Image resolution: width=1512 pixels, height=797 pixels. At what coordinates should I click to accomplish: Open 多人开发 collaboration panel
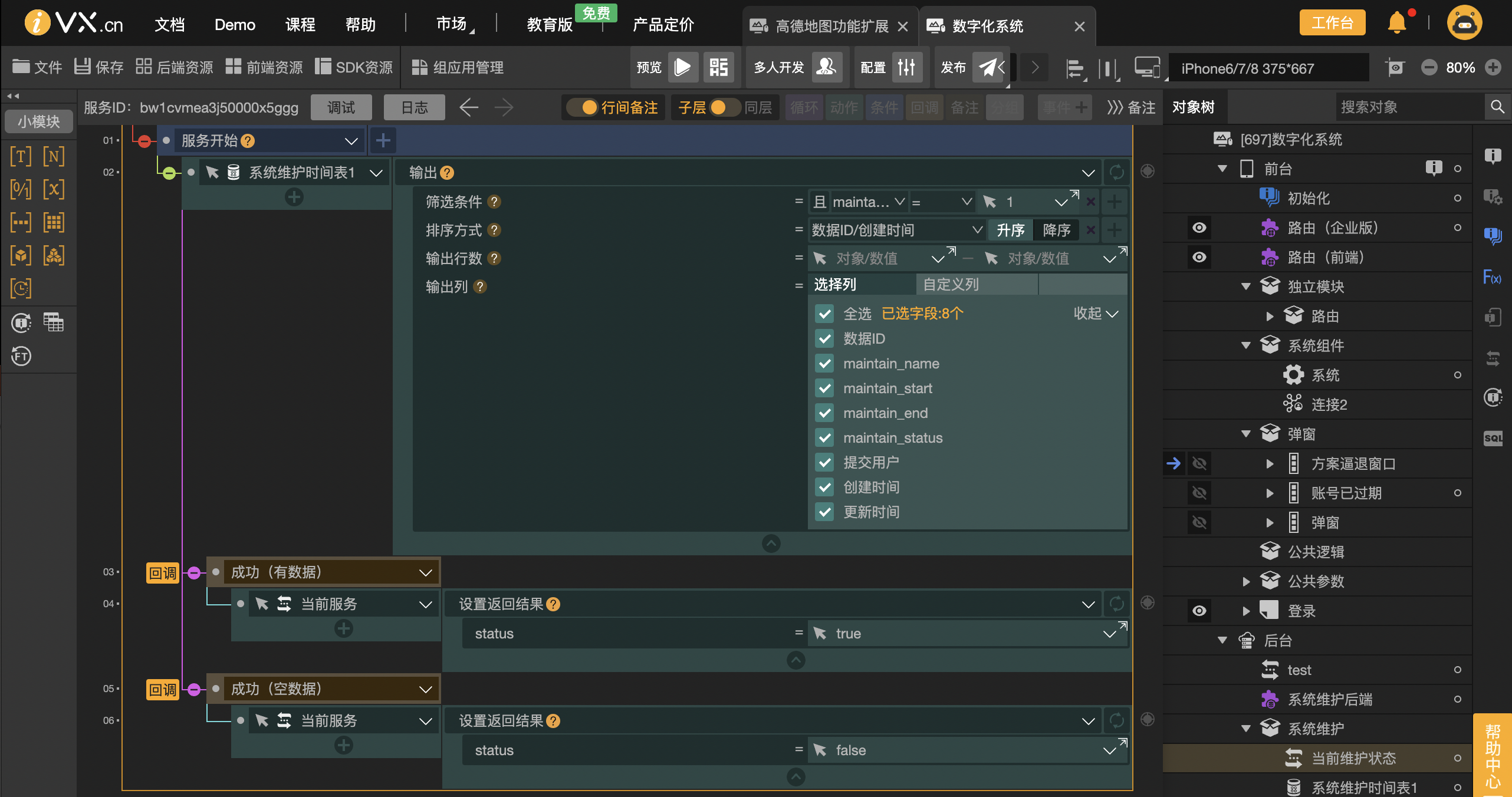(x=828, y=67)
